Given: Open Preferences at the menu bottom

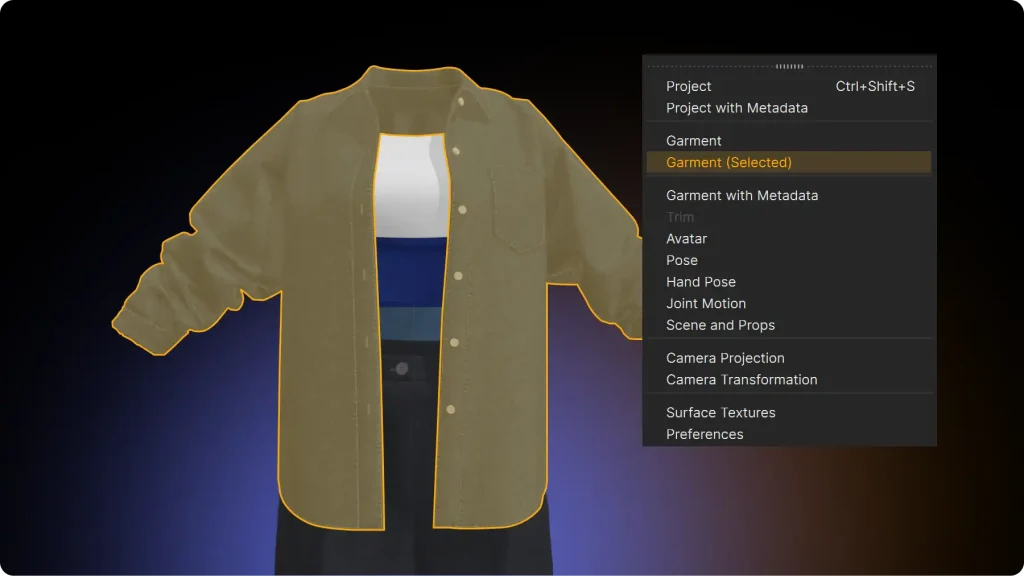Looking at the screenshot, I should coord(705,434).
